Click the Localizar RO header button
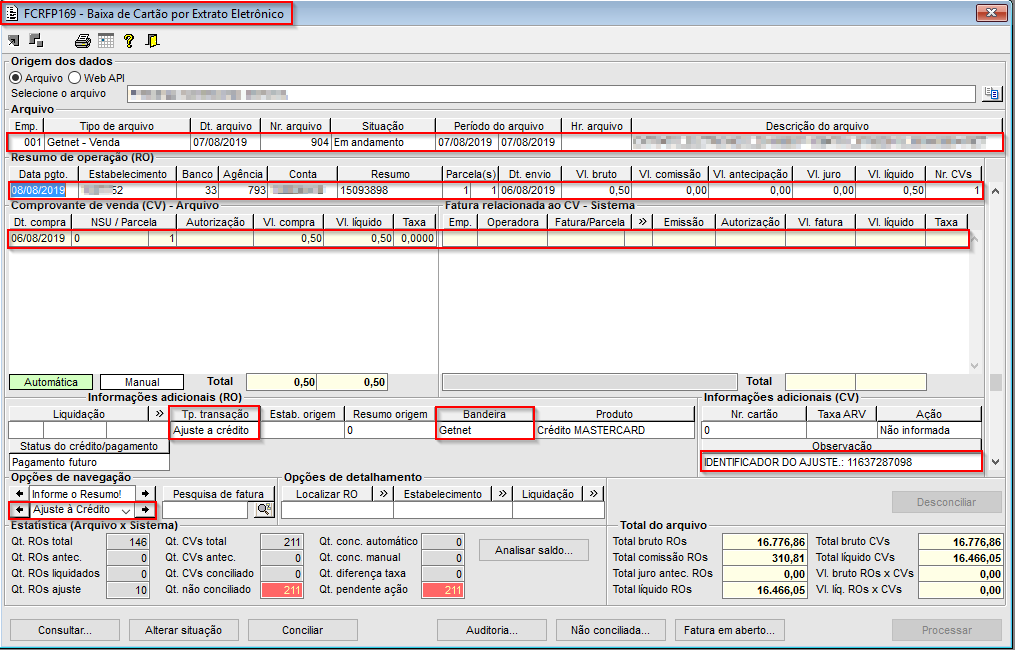This screenshot has width=1015, height=650. coord(328,494)
